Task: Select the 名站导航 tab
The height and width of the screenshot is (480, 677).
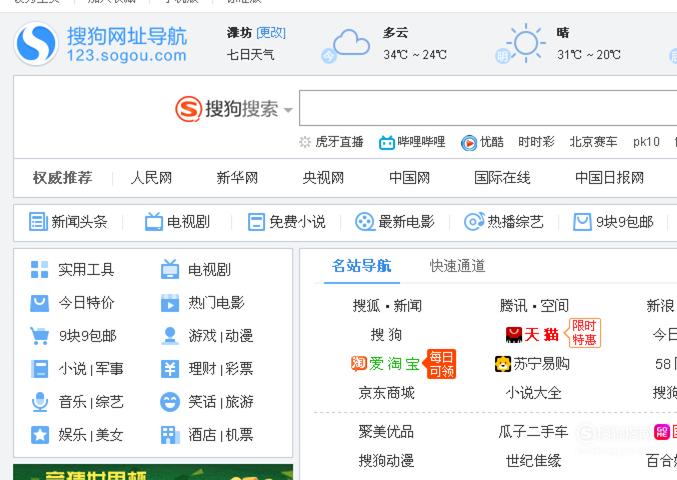Action: pyautogui.click(x=361, y=266)
